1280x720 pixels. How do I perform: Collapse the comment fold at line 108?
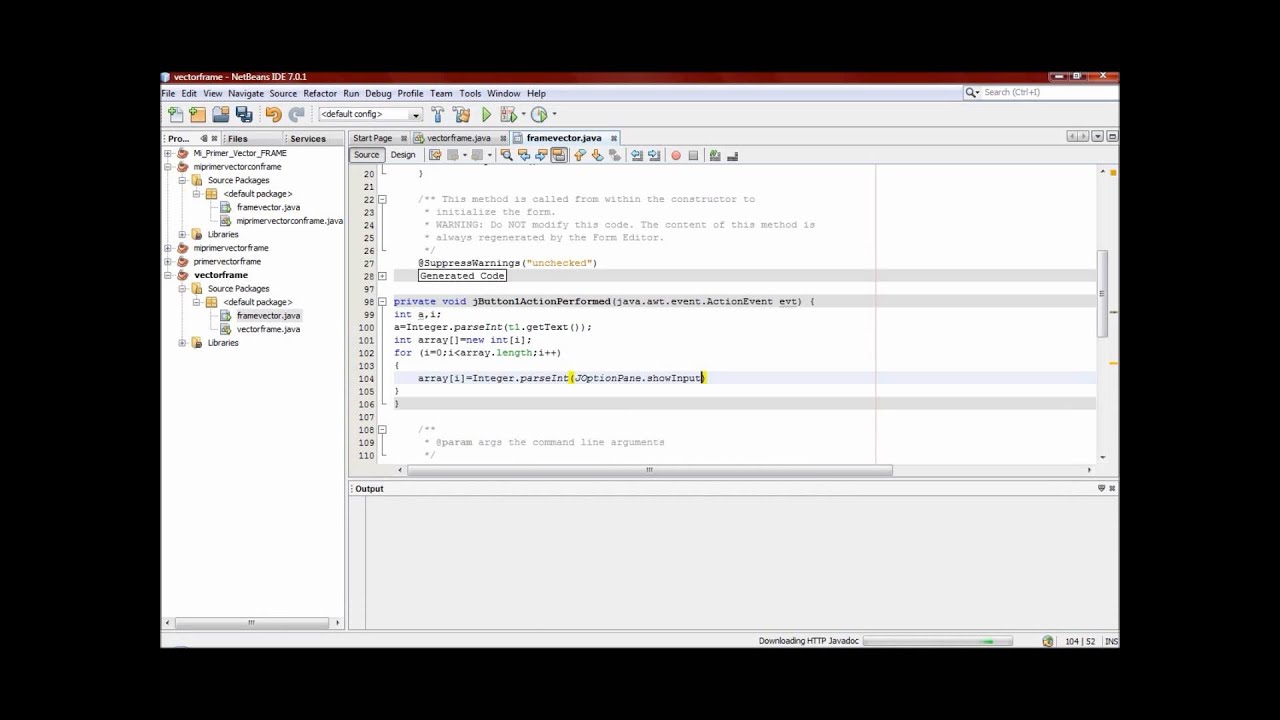(x=382, y=429)
